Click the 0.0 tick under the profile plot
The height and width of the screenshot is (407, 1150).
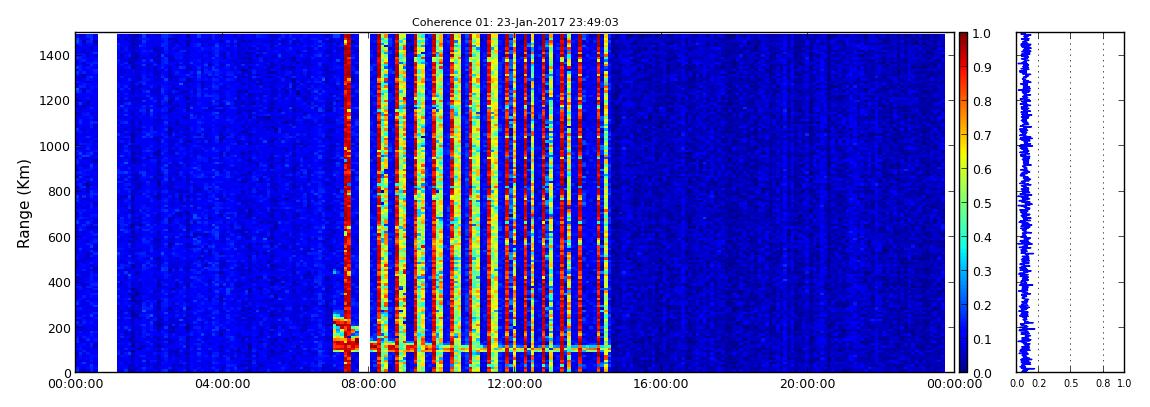1017,383
